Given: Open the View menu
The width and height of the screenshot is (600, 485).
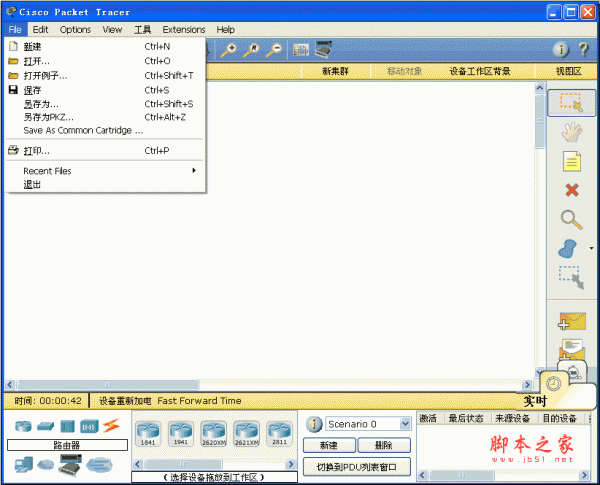Looking at the screenshot, I should click(112, 29).
